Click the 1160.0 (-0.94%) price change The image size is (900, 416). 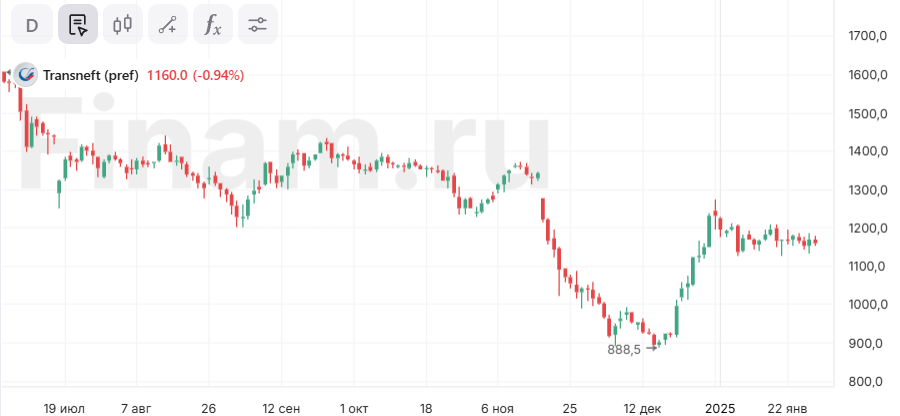pos(195,75)
